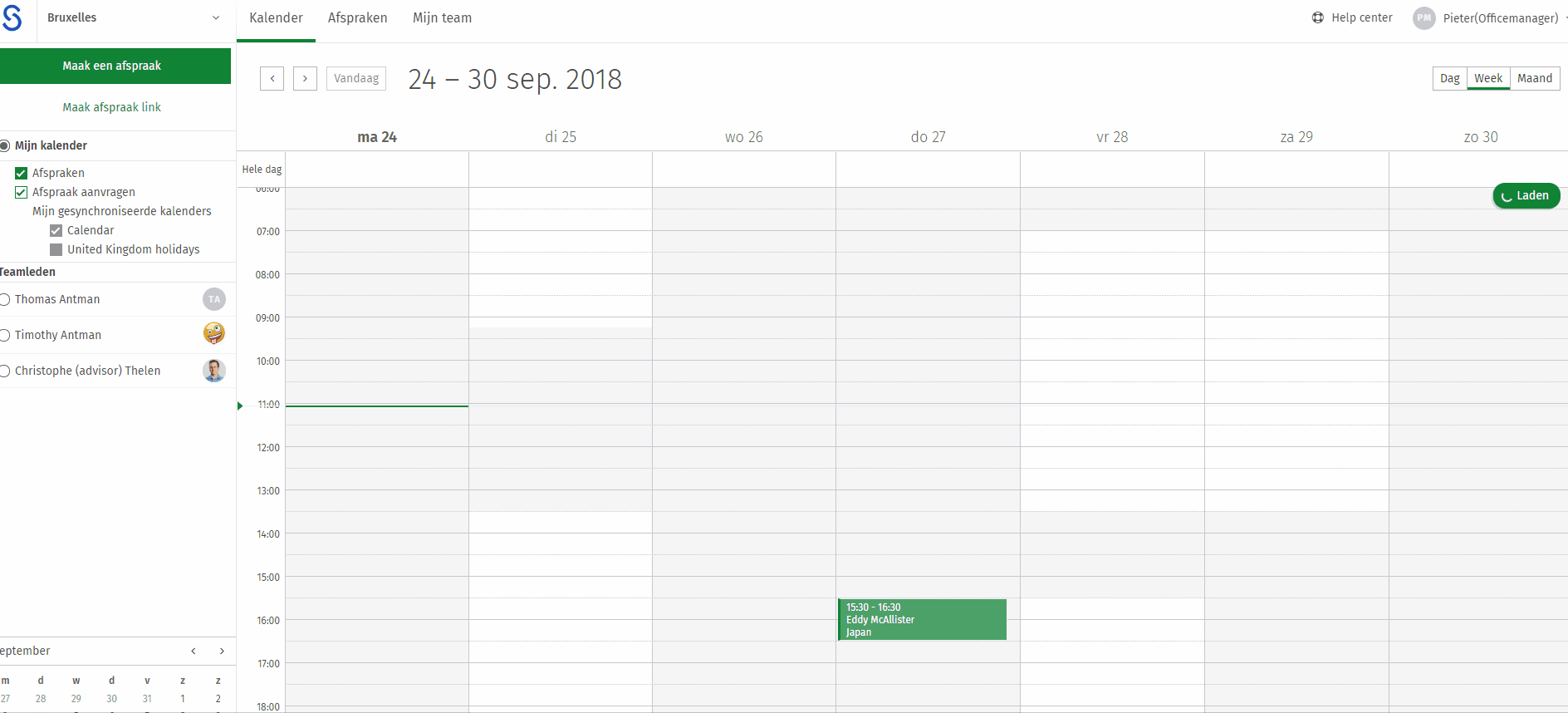Click the di 25 day header
Screen dimensions: 1568x713
pyautogui.click(x=561, y=137)
